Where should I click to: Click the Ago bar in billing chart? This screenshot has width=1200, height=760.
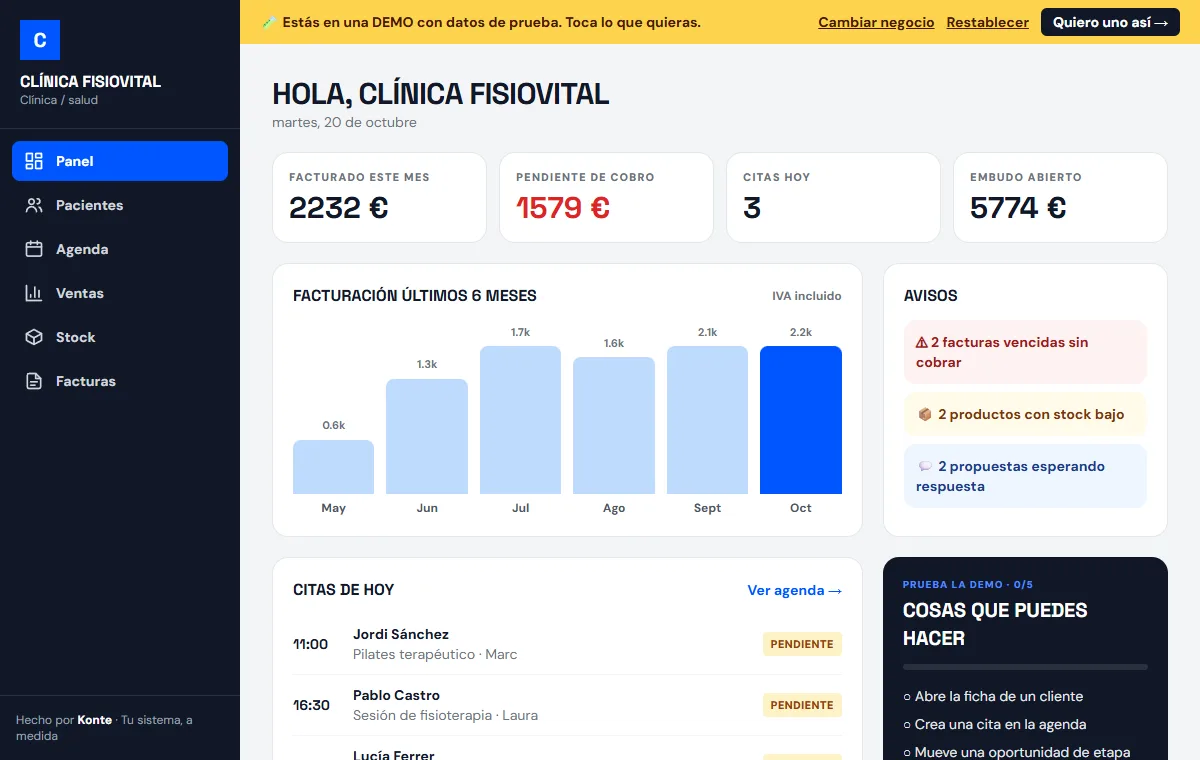(614, 425)
